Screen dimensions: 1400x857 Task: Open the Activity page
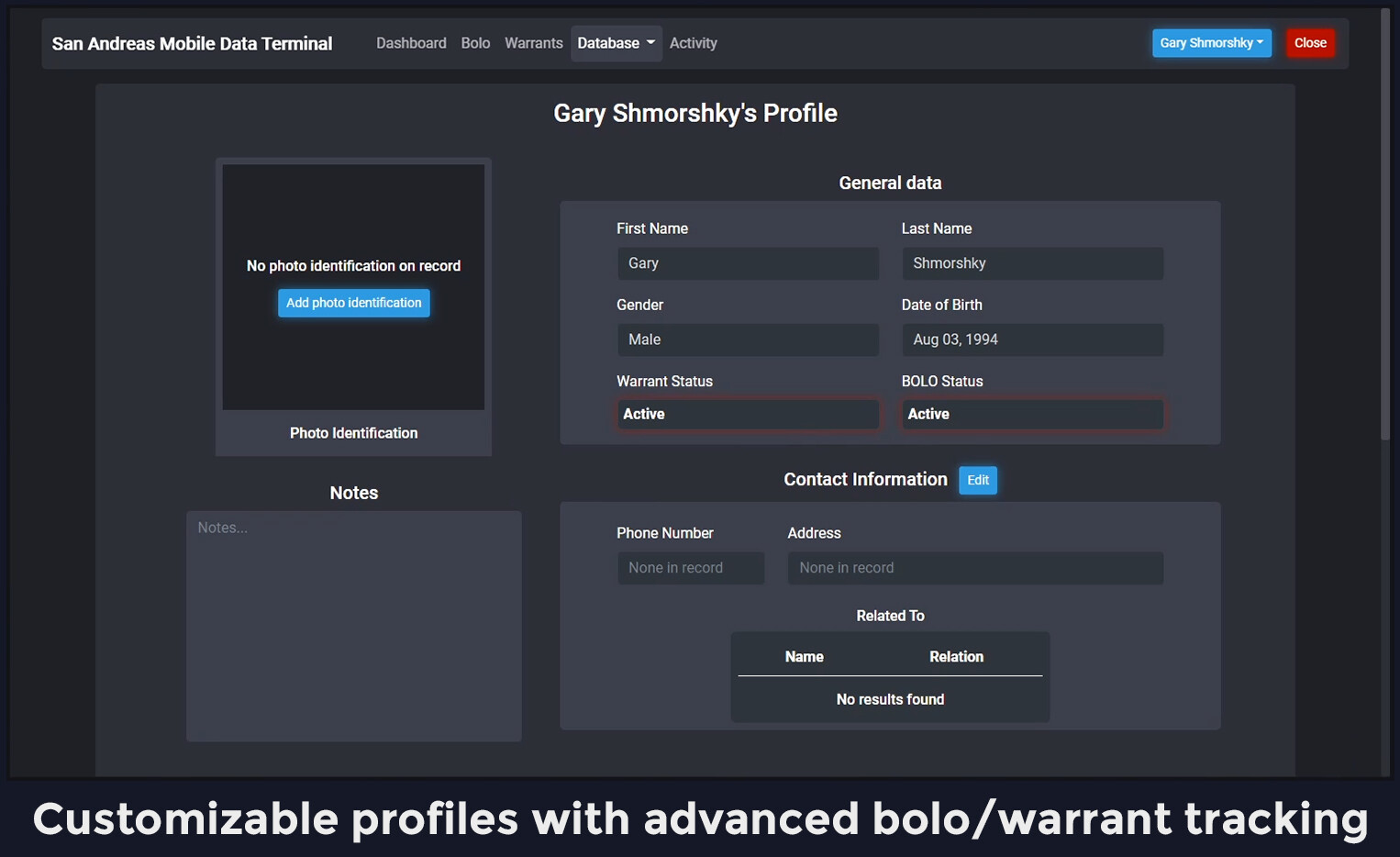pyautogui.click(x=693, y=43)
